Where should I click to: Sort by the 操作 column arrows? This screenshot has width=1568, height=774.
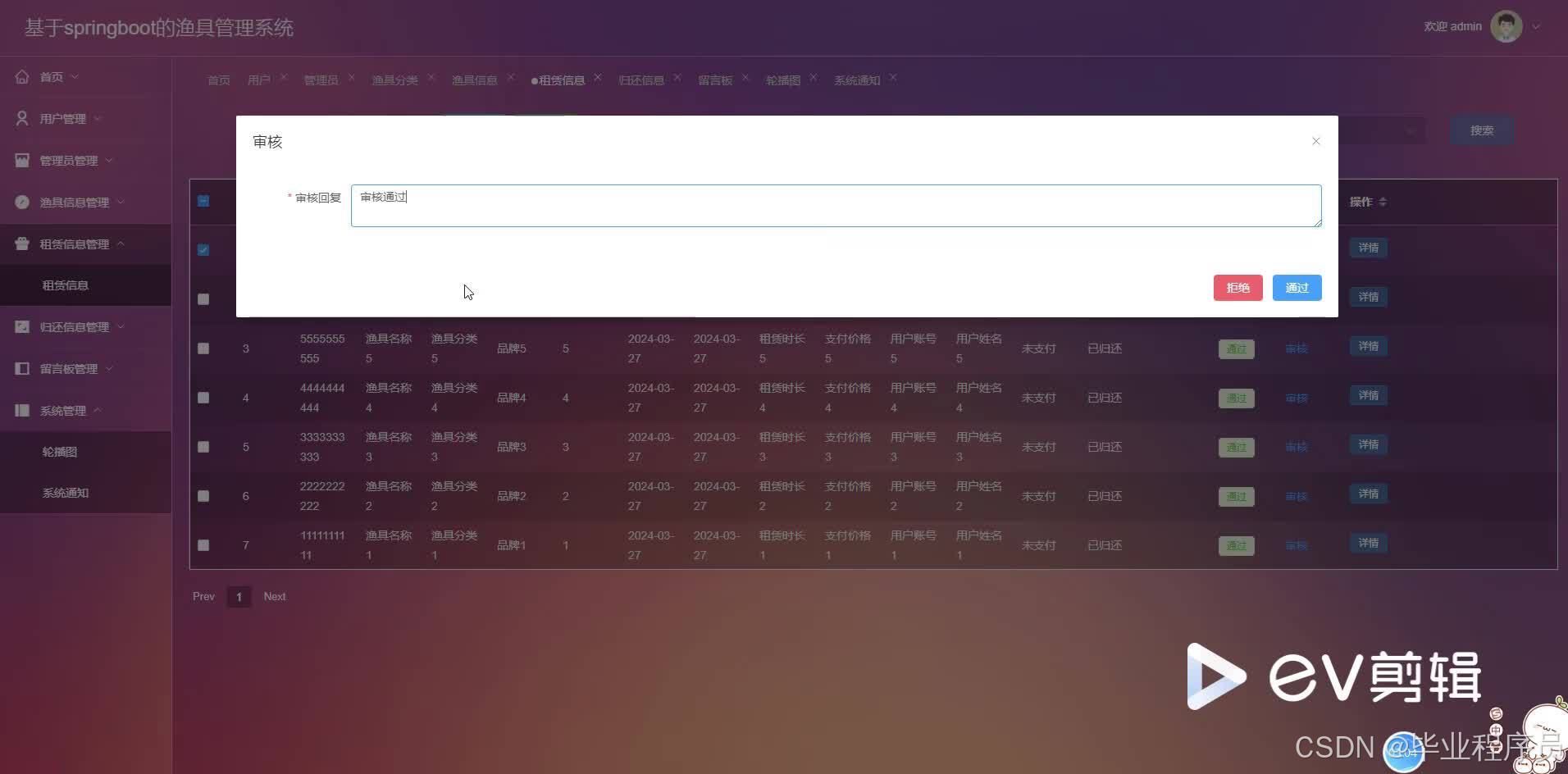point(1383,202)
